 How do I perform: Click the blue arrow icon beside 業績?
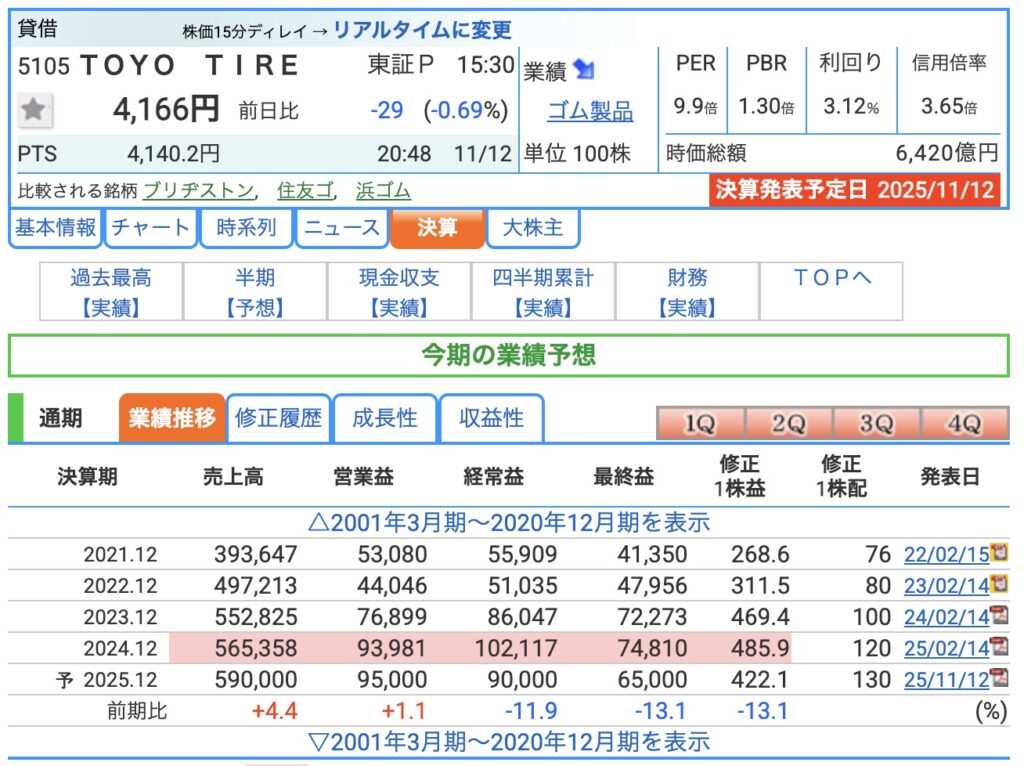[x=585, y=70]
